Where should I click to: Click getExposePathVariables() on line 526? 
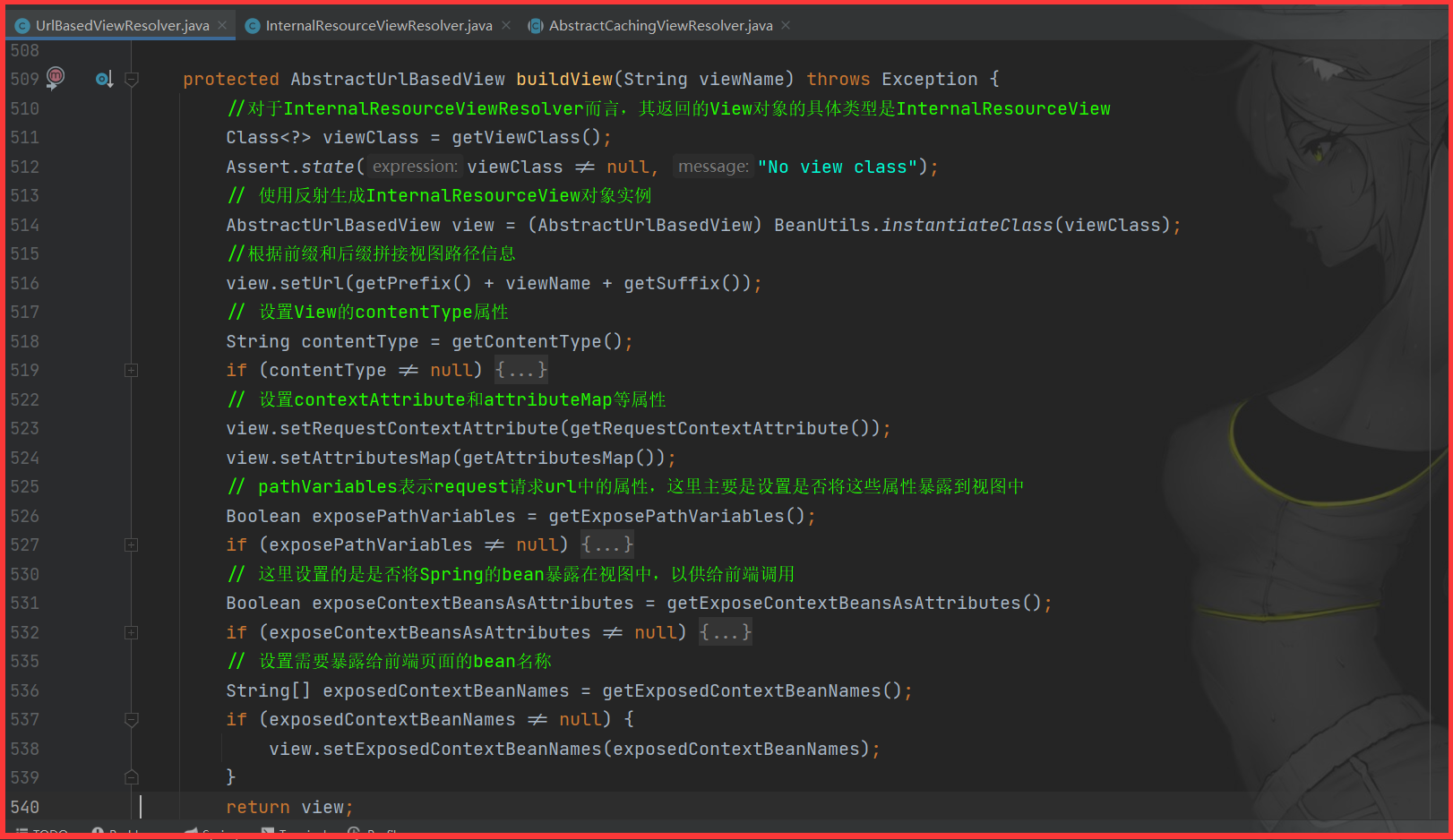tap(677, 516)
